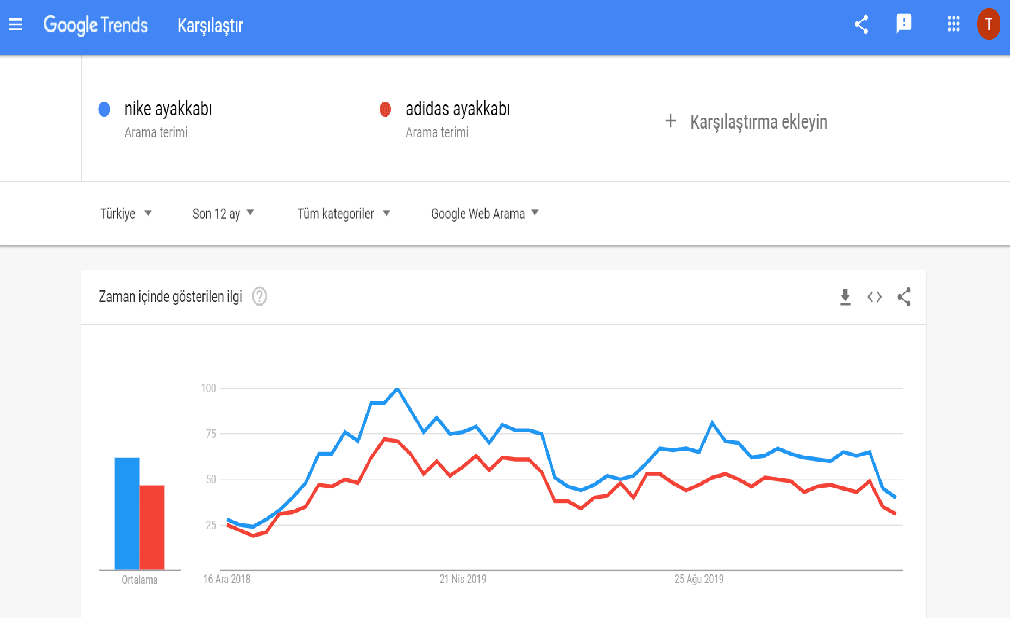Open the account menu via the T avatar
The width and height of the screenshot is (1010, 618).
pyautogui.click(x=988, y=24)
